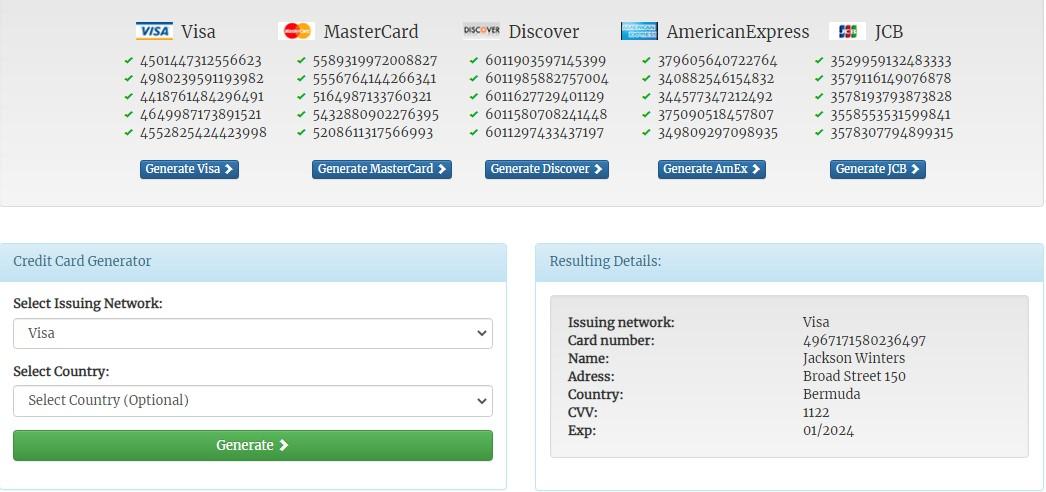Click MasterCard number 5556764144266341
The height and width of the screenshot is (492, 1046).
tap(374, 79)
